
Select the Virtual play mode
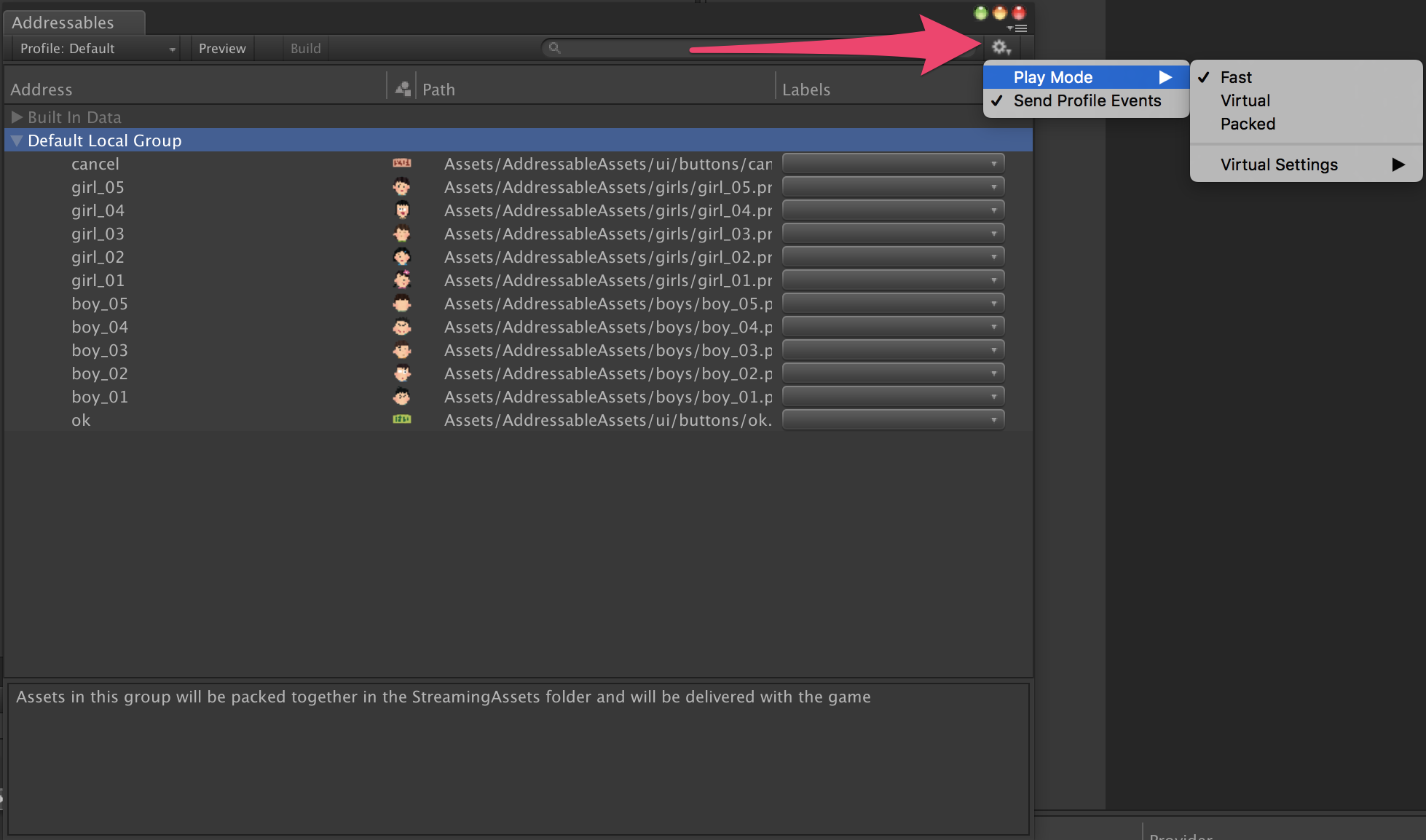(x=1245, y=100)
